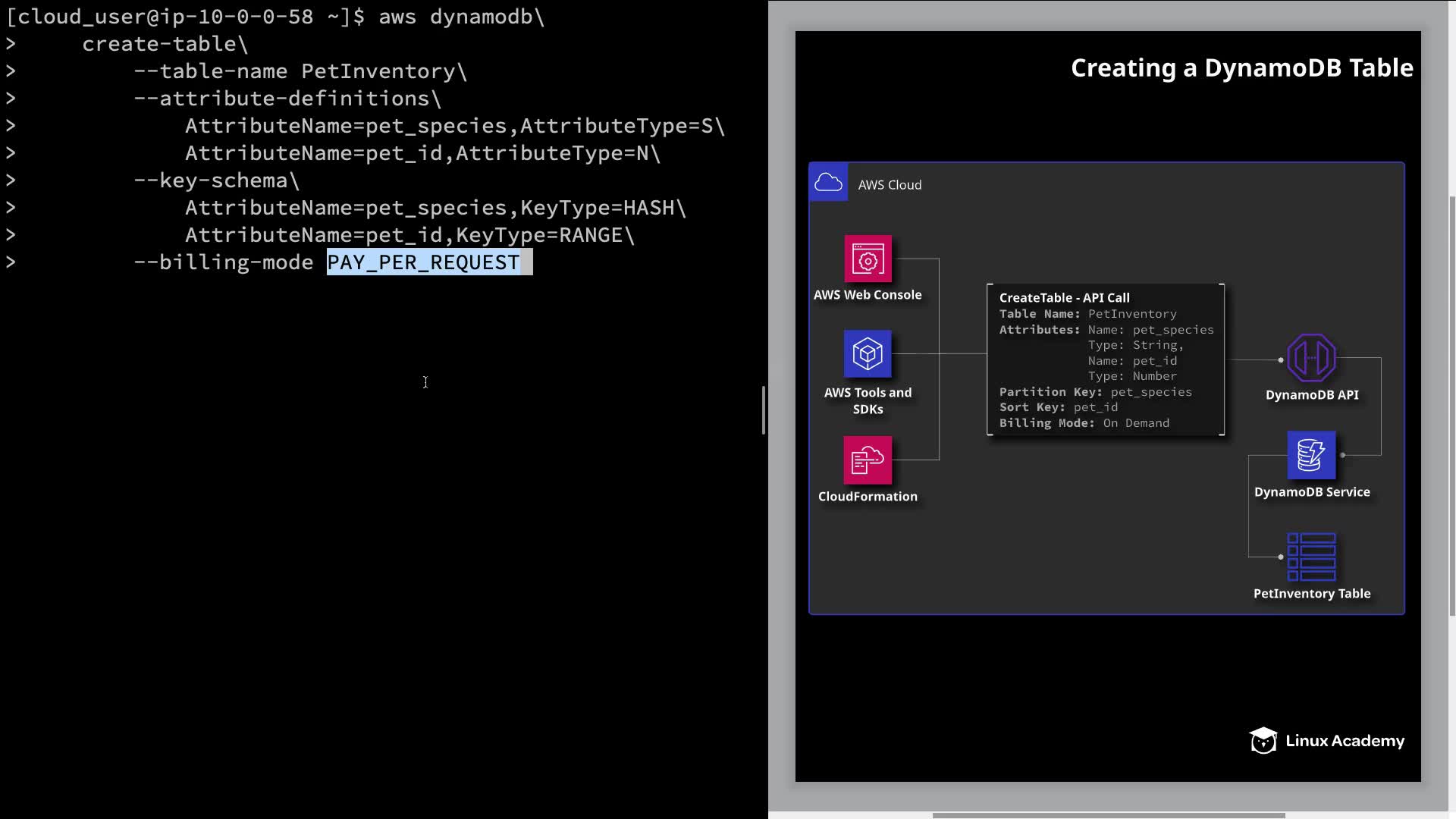
Task: Click the Linux Academy logo
Action: (1327, 741)
